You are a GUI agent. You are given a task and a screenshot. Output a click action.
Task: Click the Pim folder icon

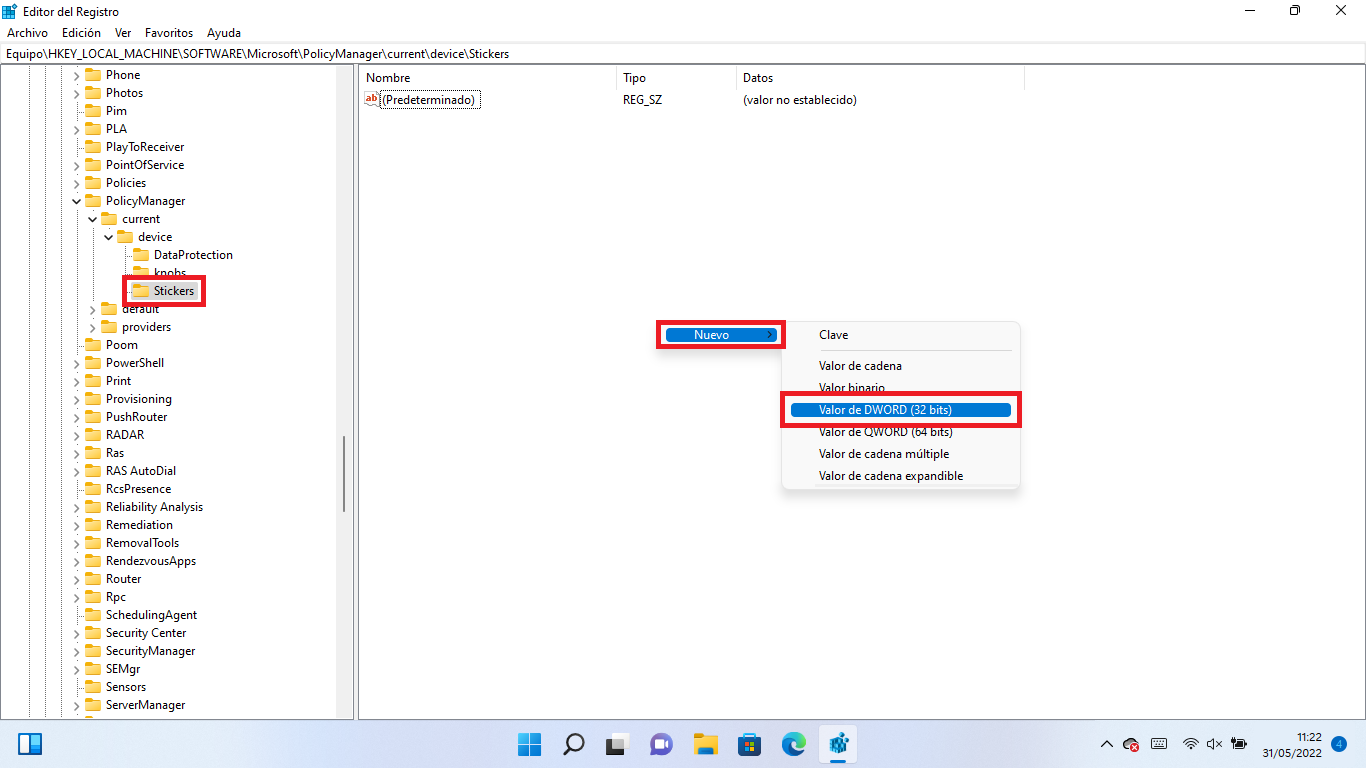click(93, 111)
